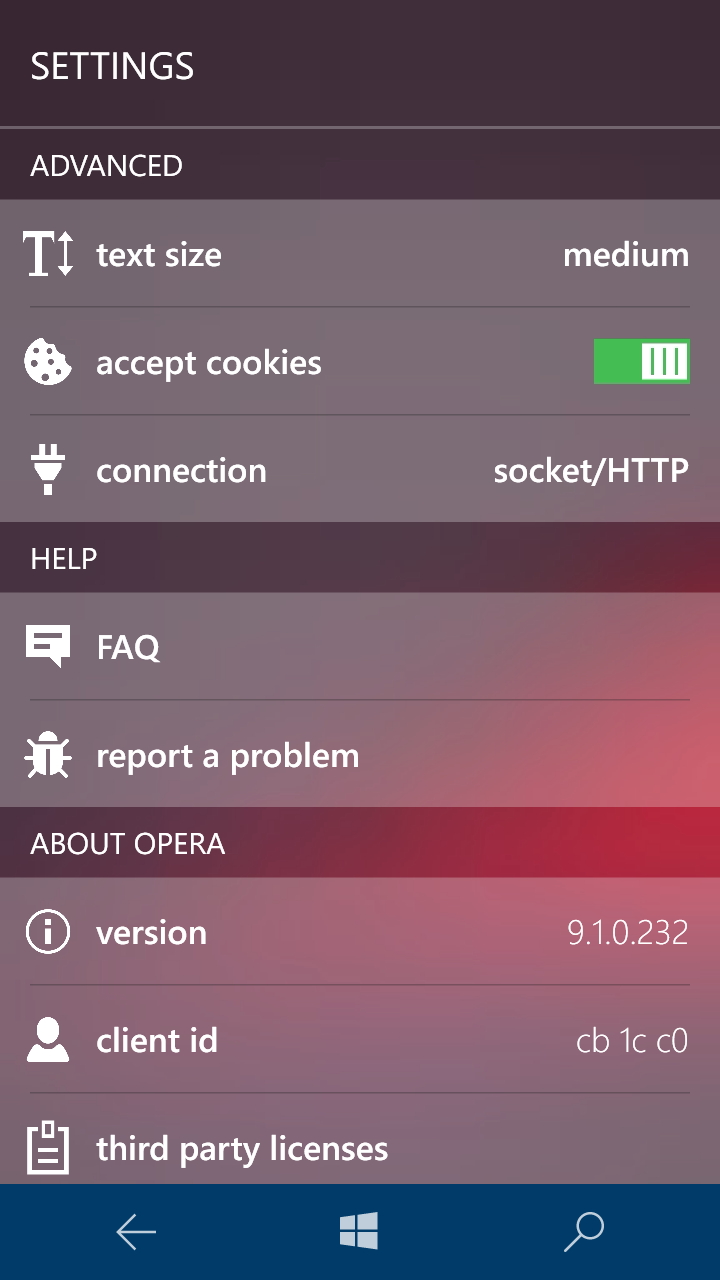Click the bug icon for reporting problems

(x=48, y=755)
